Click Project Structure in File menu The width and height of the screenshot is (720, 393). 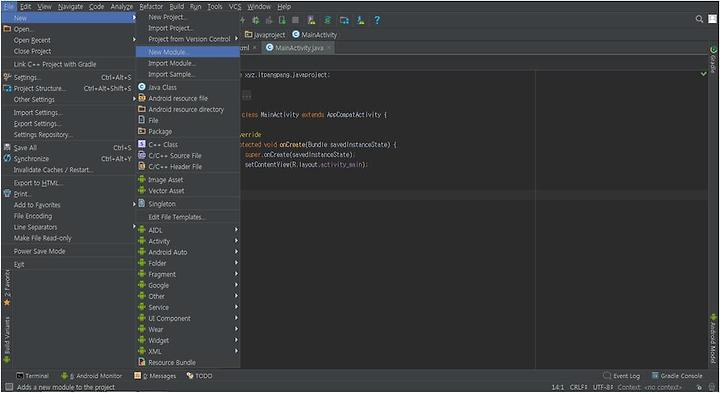point(69,89)
